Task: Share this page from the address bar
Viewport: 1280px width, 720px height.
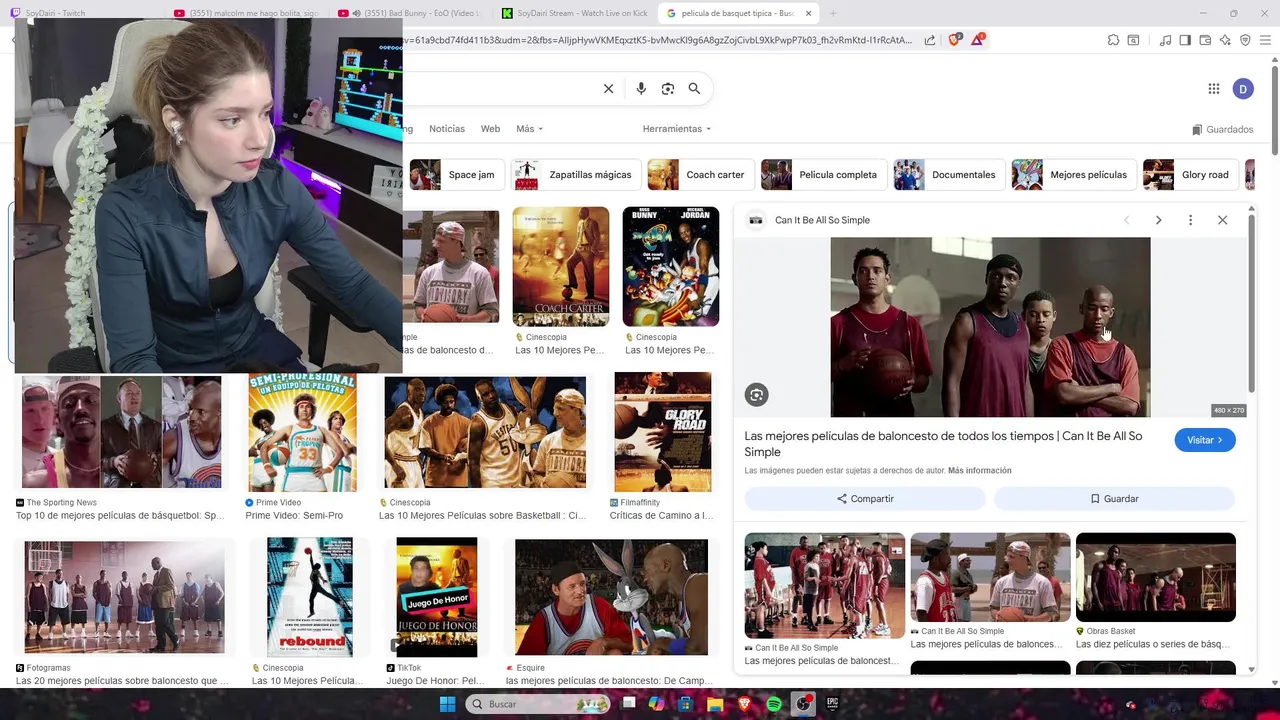Action: coord(930,40)
